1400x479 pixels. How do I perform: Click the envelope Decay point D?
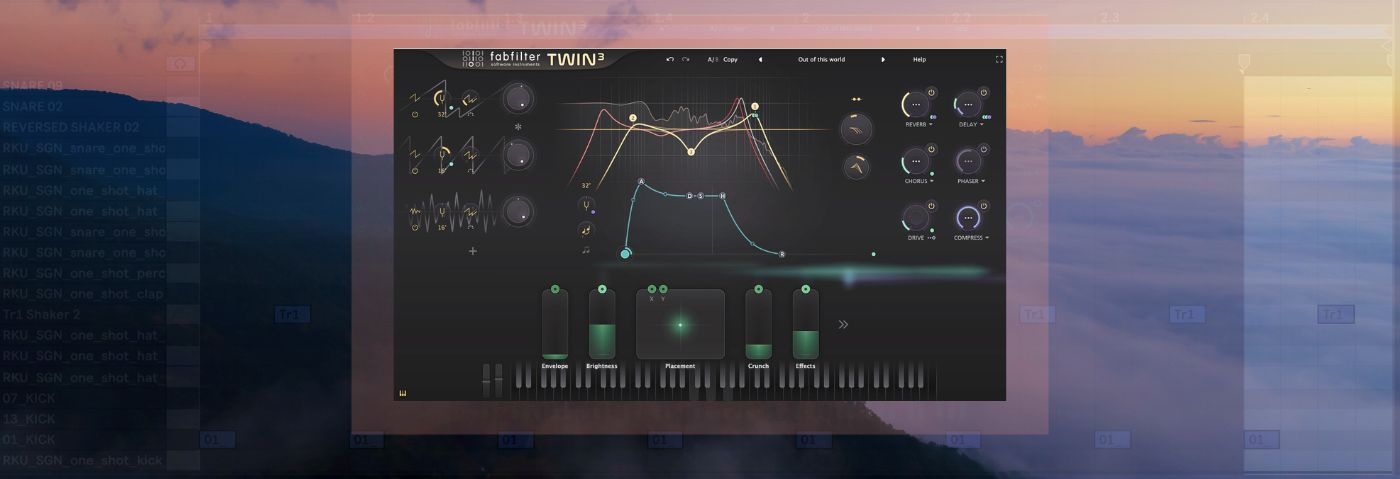[689, 196]
